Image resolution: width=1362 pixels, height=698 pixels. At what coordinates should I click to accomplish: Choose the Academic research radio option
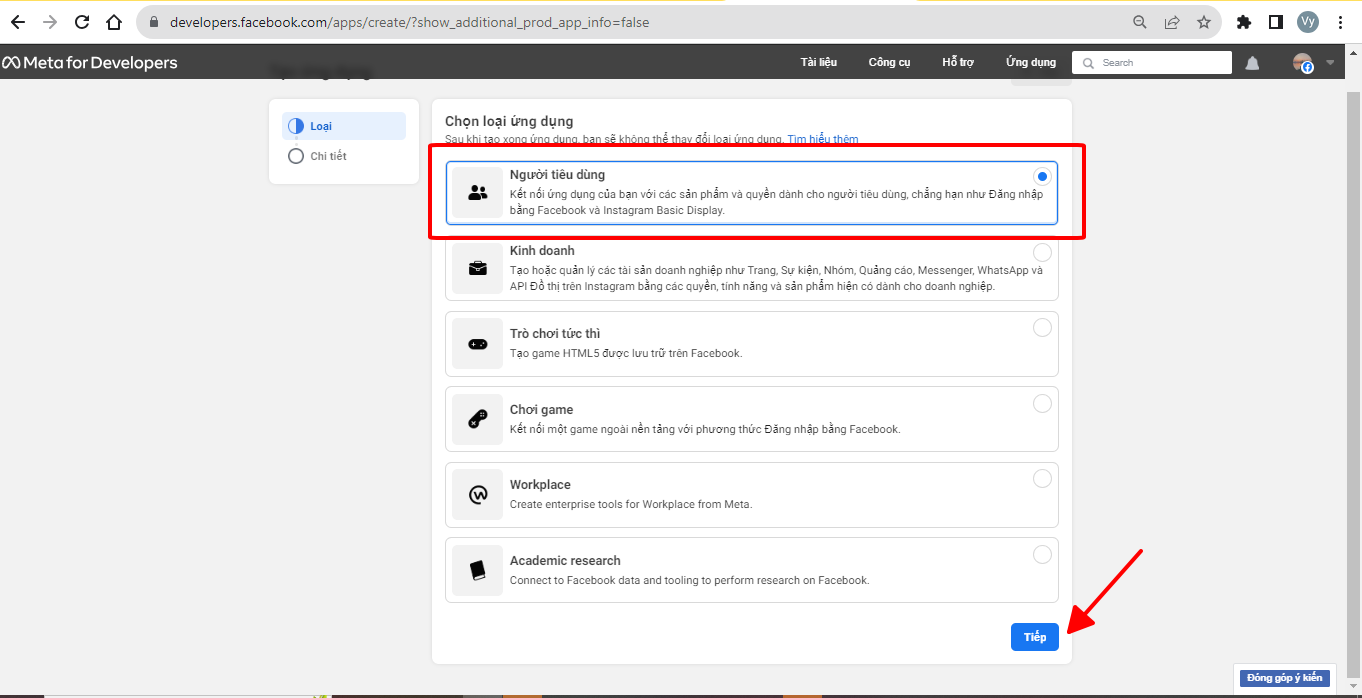[1042, 554]
